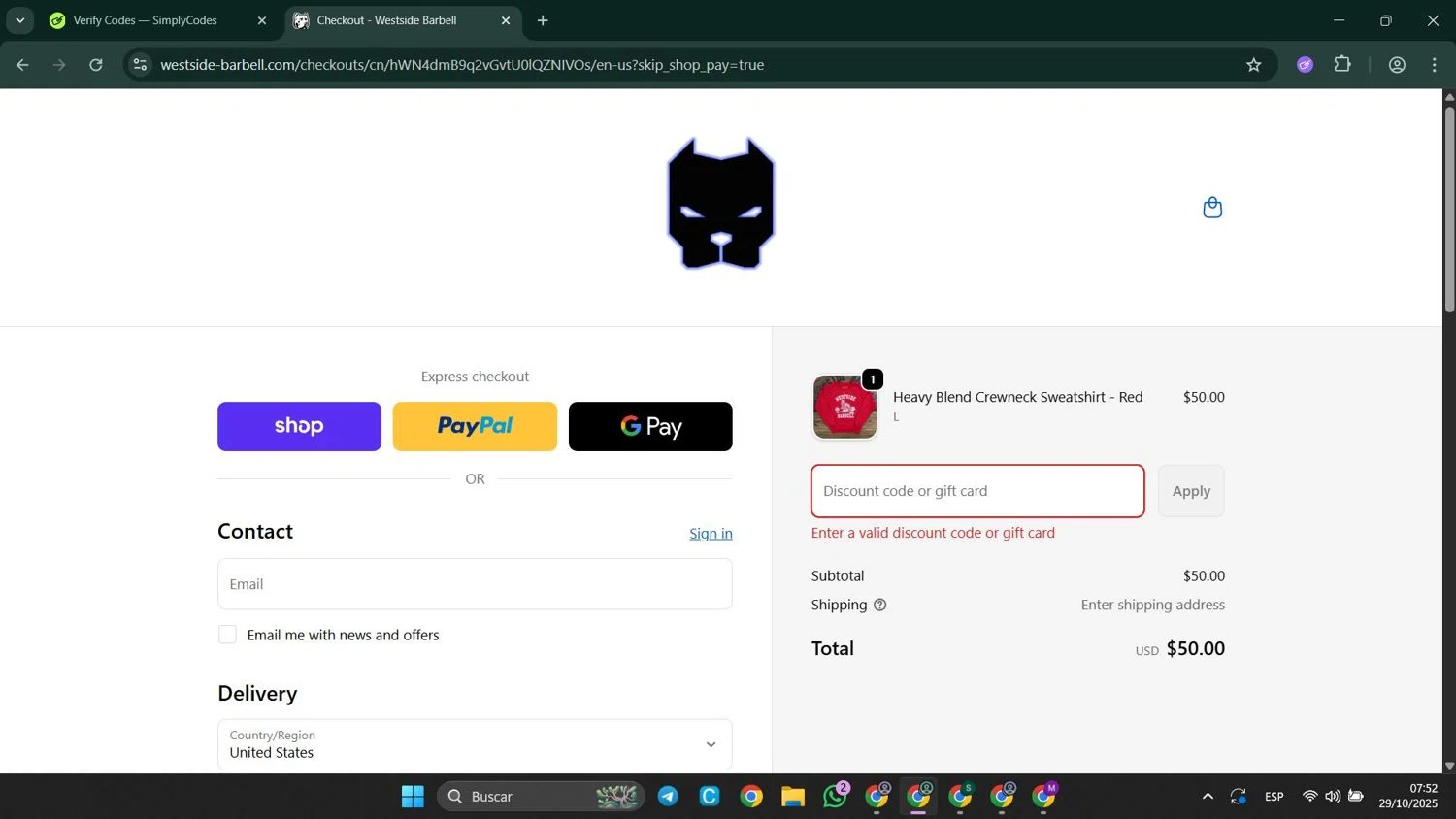The height and width of the screenshot is (819, 1456).
Task: Open Wi-Fi network settings in tray
Action: 1309,797
